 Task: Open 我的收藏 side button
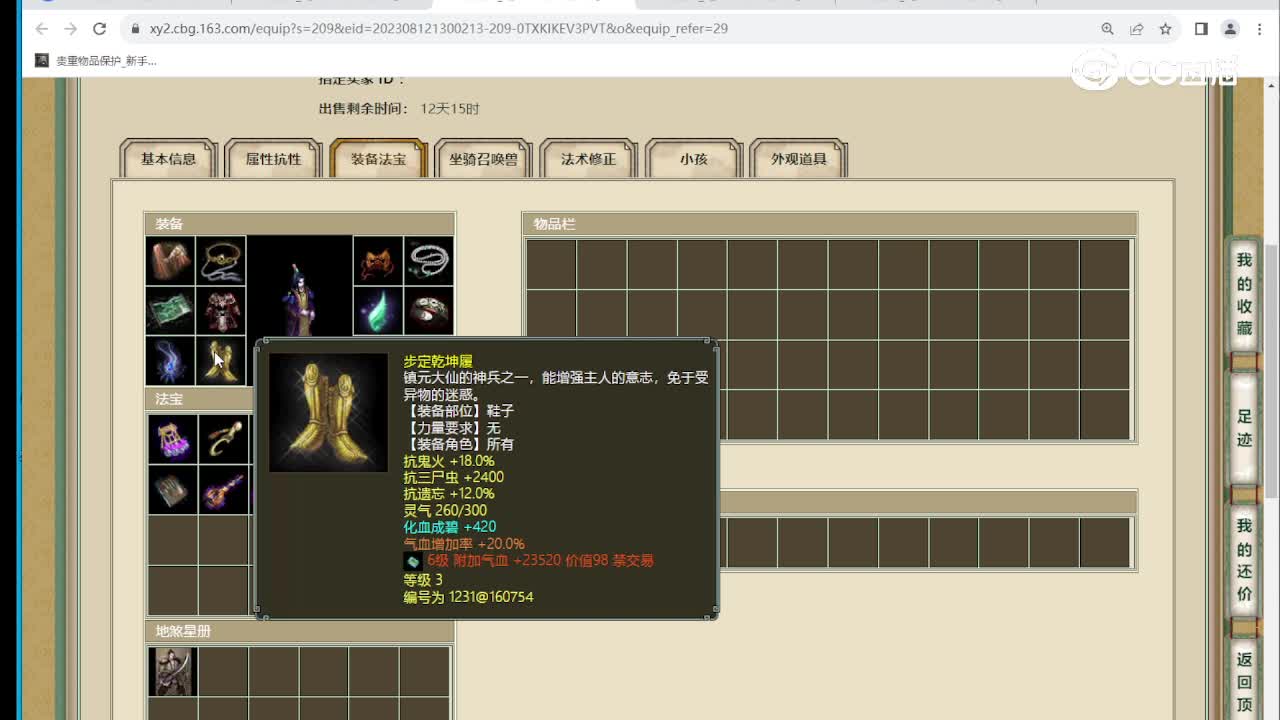point(1244,295)
